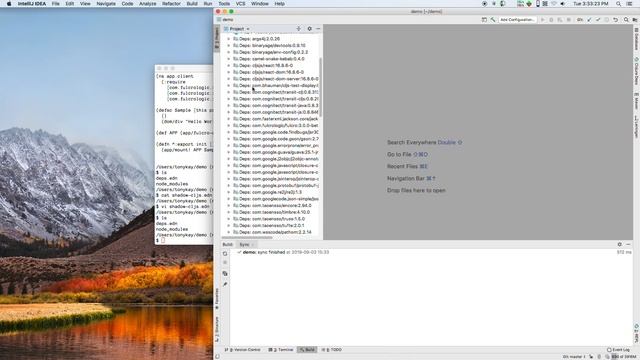Click the Run with Coverage toolbar icon
This screenshot has height=360, width=640.
(x=560, y=20)
